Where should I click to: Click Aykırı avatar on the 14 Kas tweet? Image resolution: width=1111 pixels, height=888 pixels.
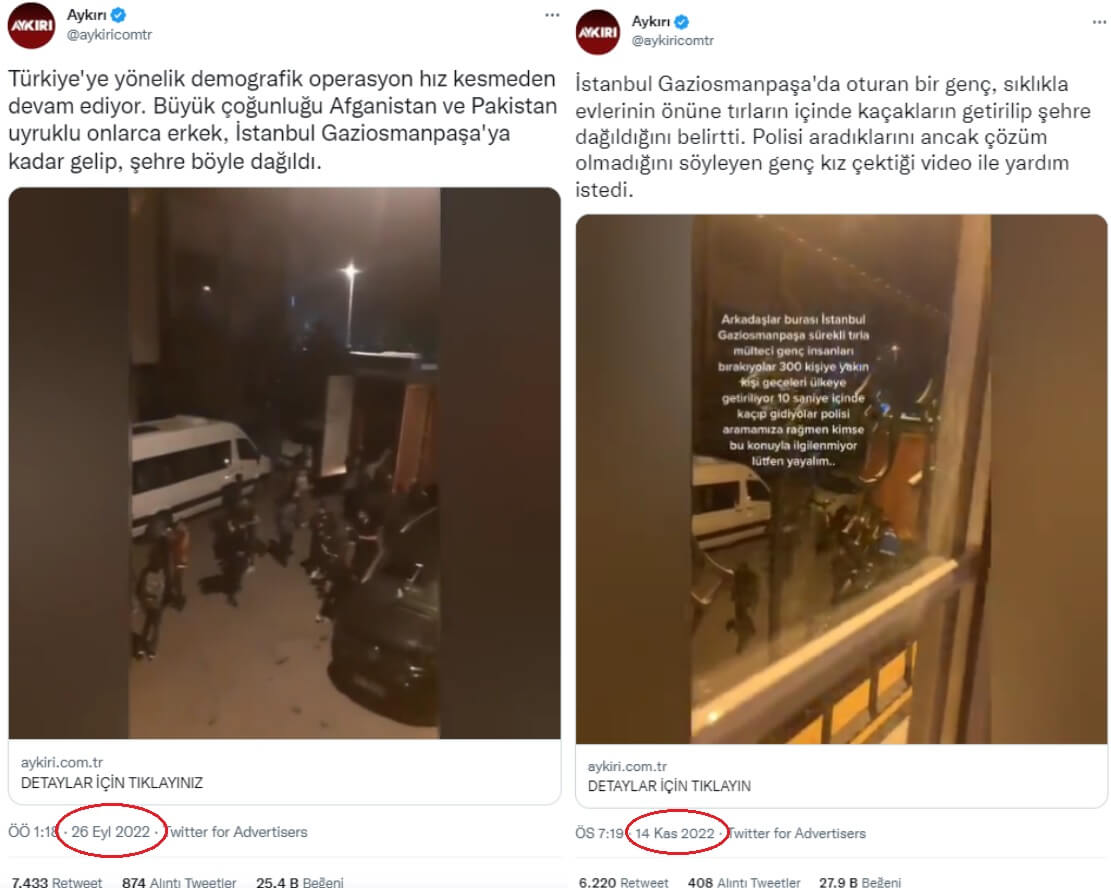click(599, 32)
